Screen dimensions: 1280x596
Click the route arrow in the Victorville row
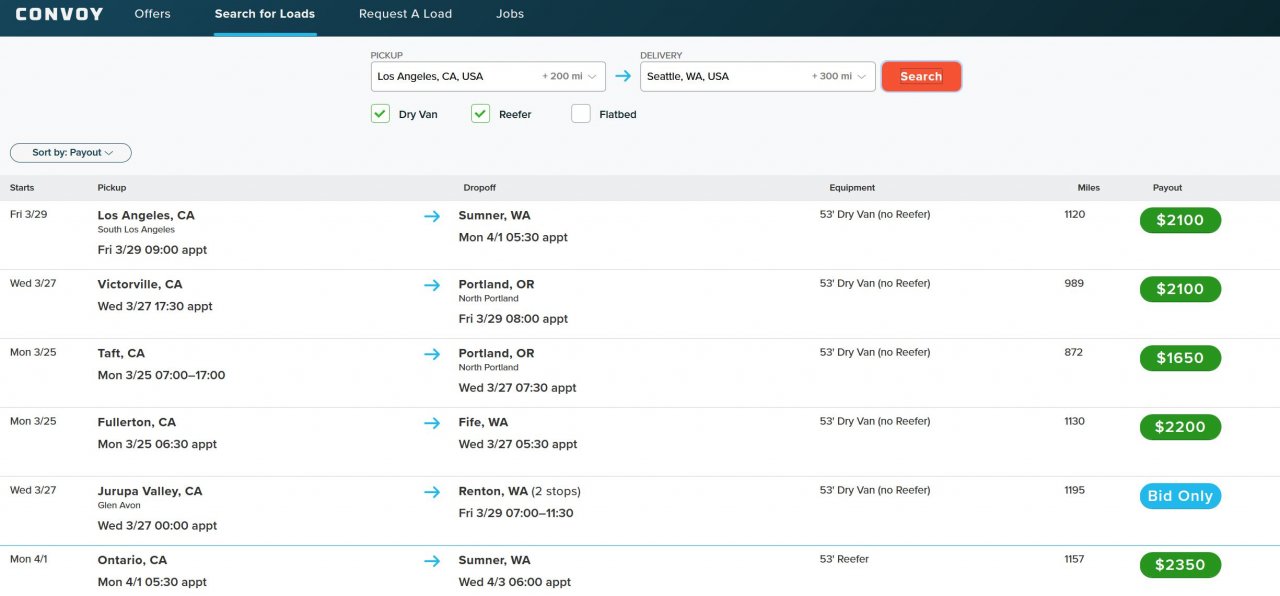(x=432, y=285)
